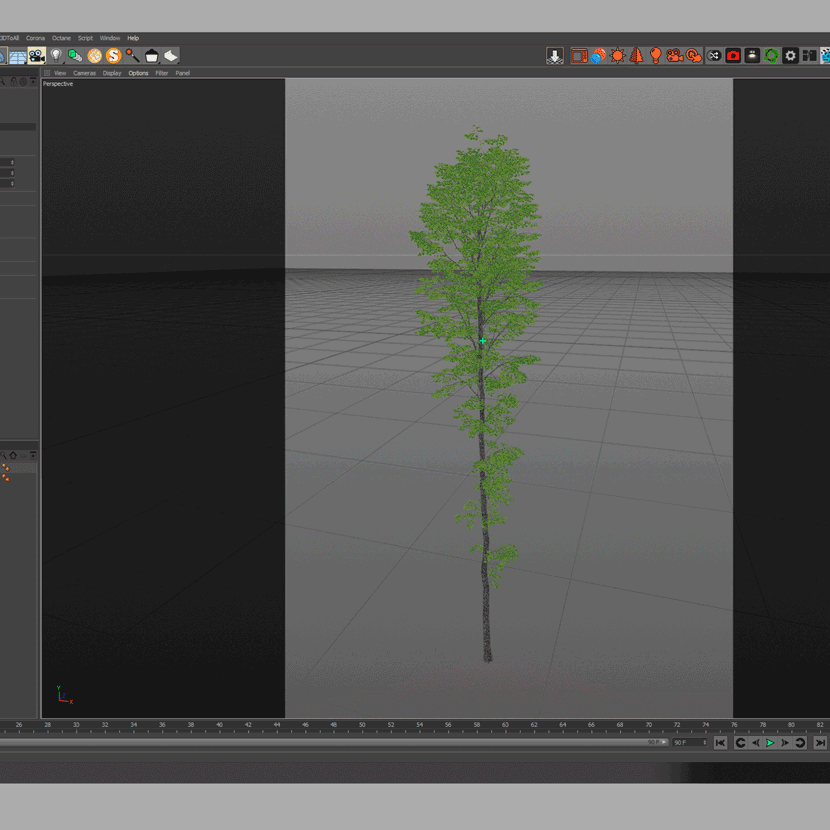Viewport: 830px width, 830px height.
Task: Open the viewport Display menu
Action: tap(112, 73)
